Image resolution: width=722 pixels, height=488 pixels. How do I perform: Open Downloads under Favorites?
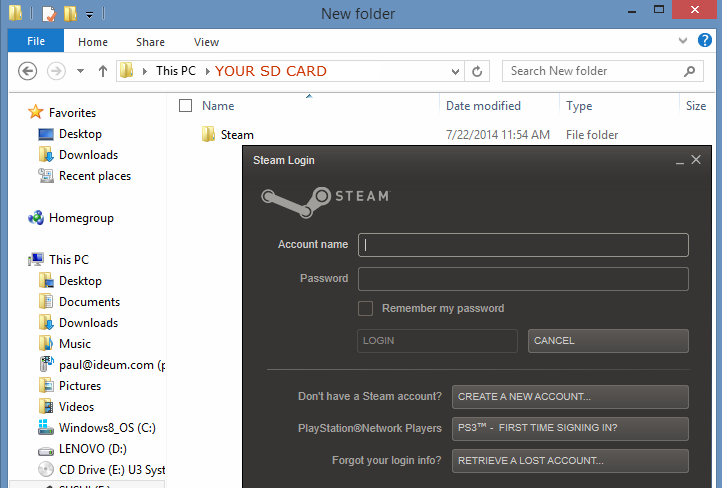pyautogui.click(x=78, y=155)
